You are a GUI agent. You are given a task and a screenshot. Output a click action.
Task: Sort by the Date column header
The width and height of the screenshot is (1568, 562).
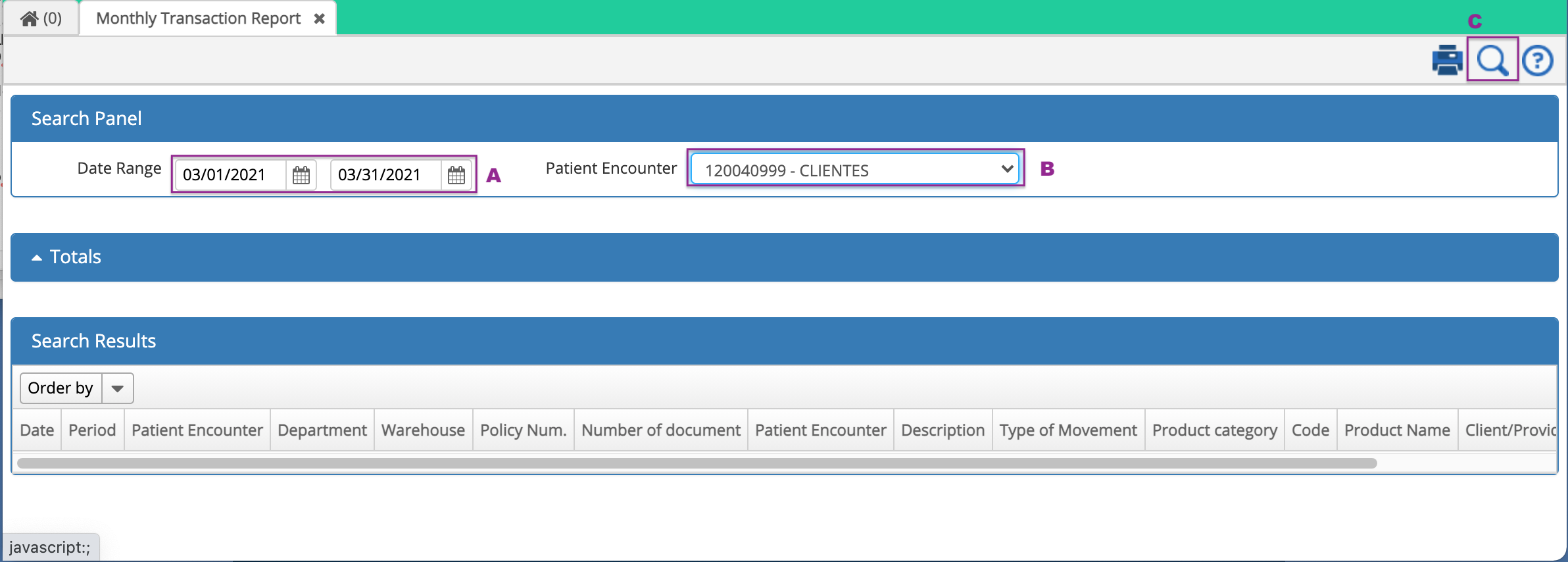coord(37,430)
